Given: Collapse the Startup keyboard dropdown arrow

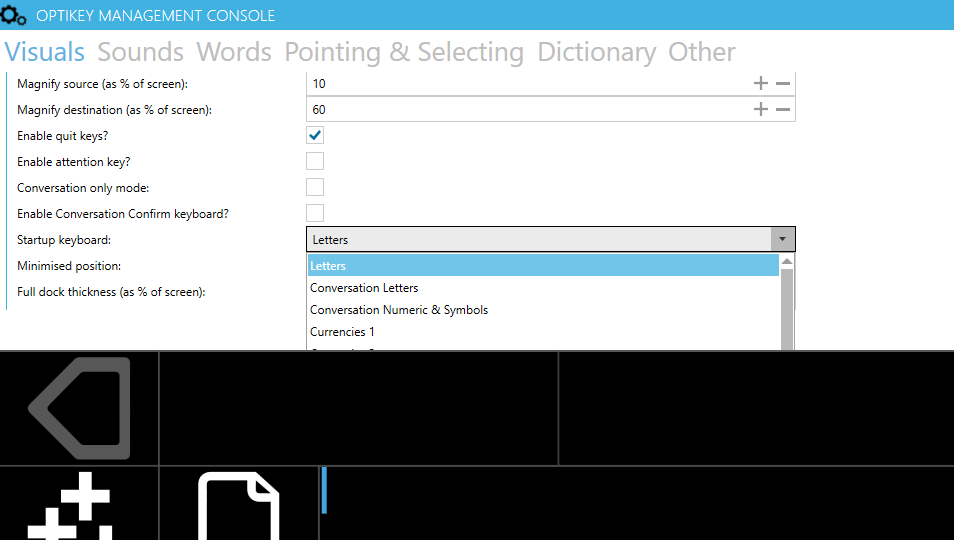Looking at the screenshot, I should coord(782,240).
